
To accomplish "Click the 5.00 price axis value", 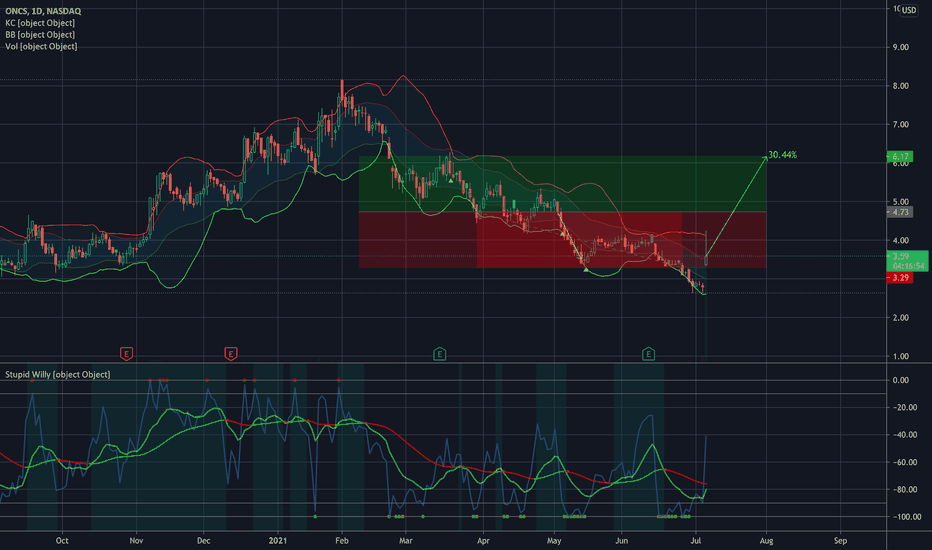I will pyautogui.click(x=900, y=202).
